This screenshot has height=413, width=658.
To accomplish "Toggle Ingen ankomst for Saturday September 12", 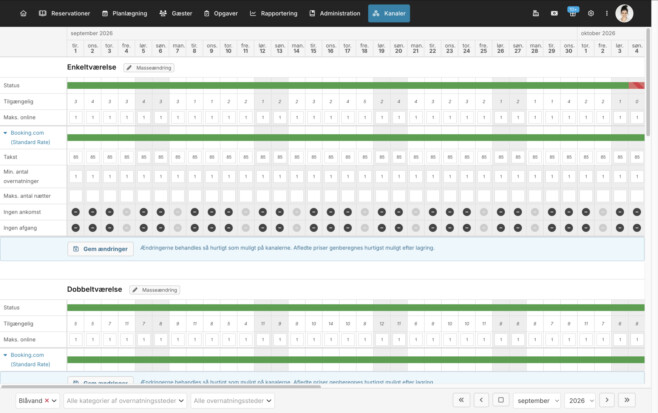I will click(x=263, y=212).
